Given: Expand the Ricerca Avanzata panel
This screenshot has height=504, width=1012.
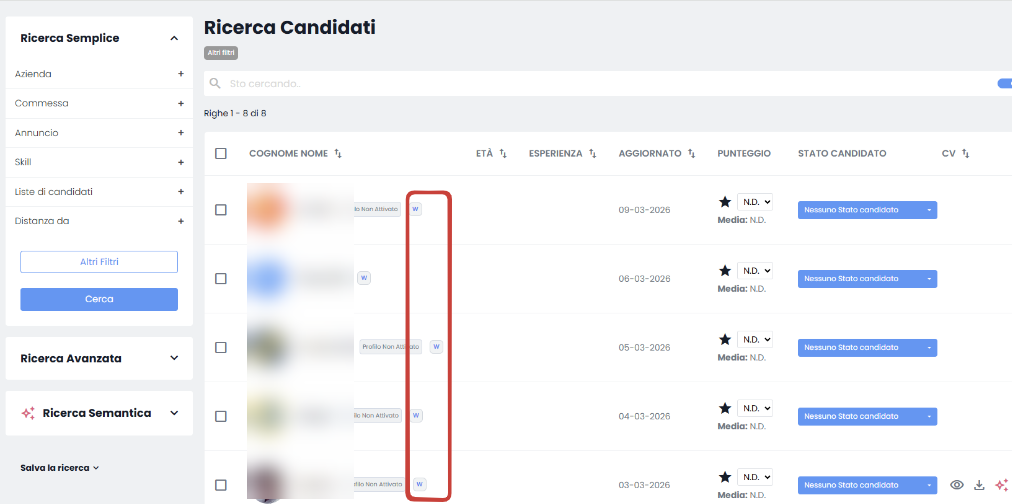Looking at the screenshot, I should coord(99,358).
